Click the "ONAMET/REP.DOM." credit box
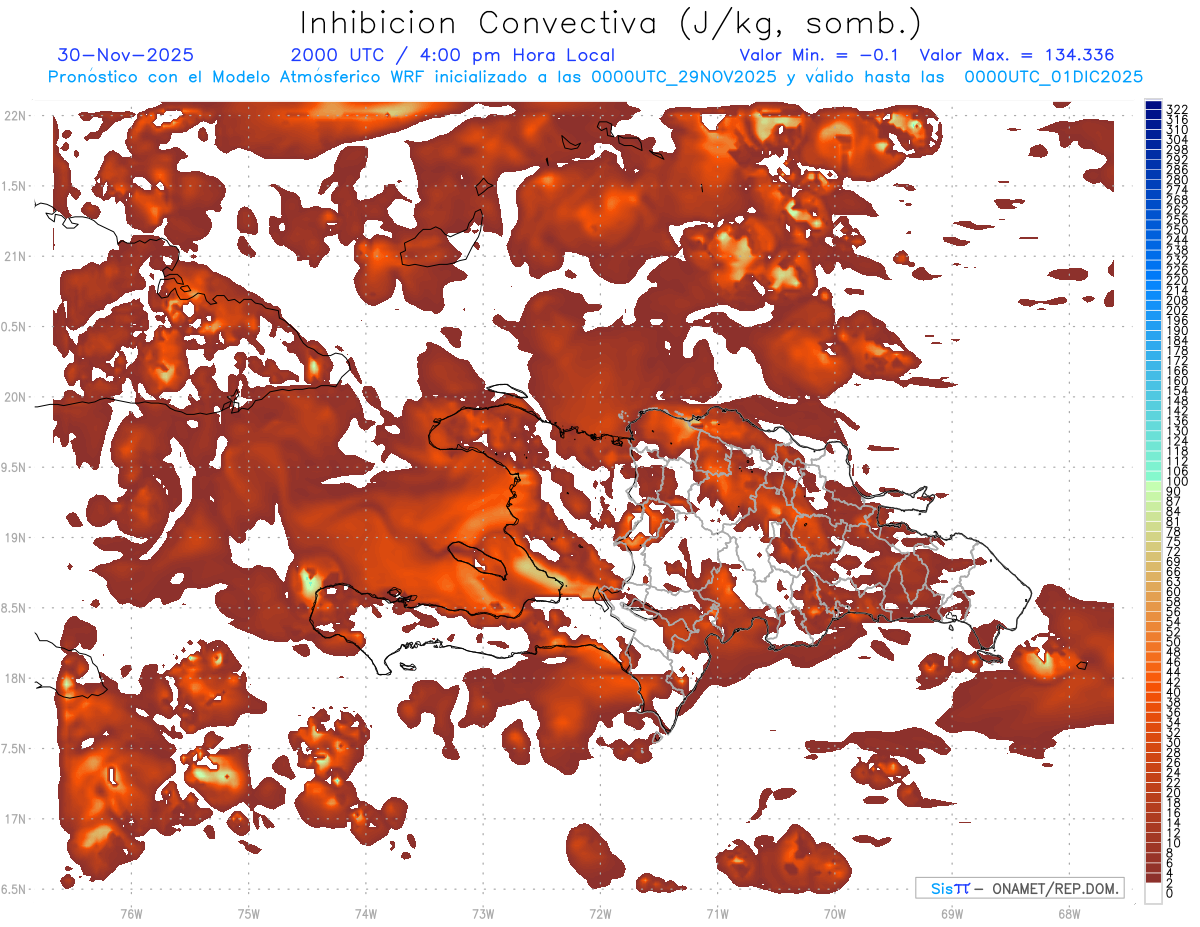1200x927 pixels. pos(1019,888)
